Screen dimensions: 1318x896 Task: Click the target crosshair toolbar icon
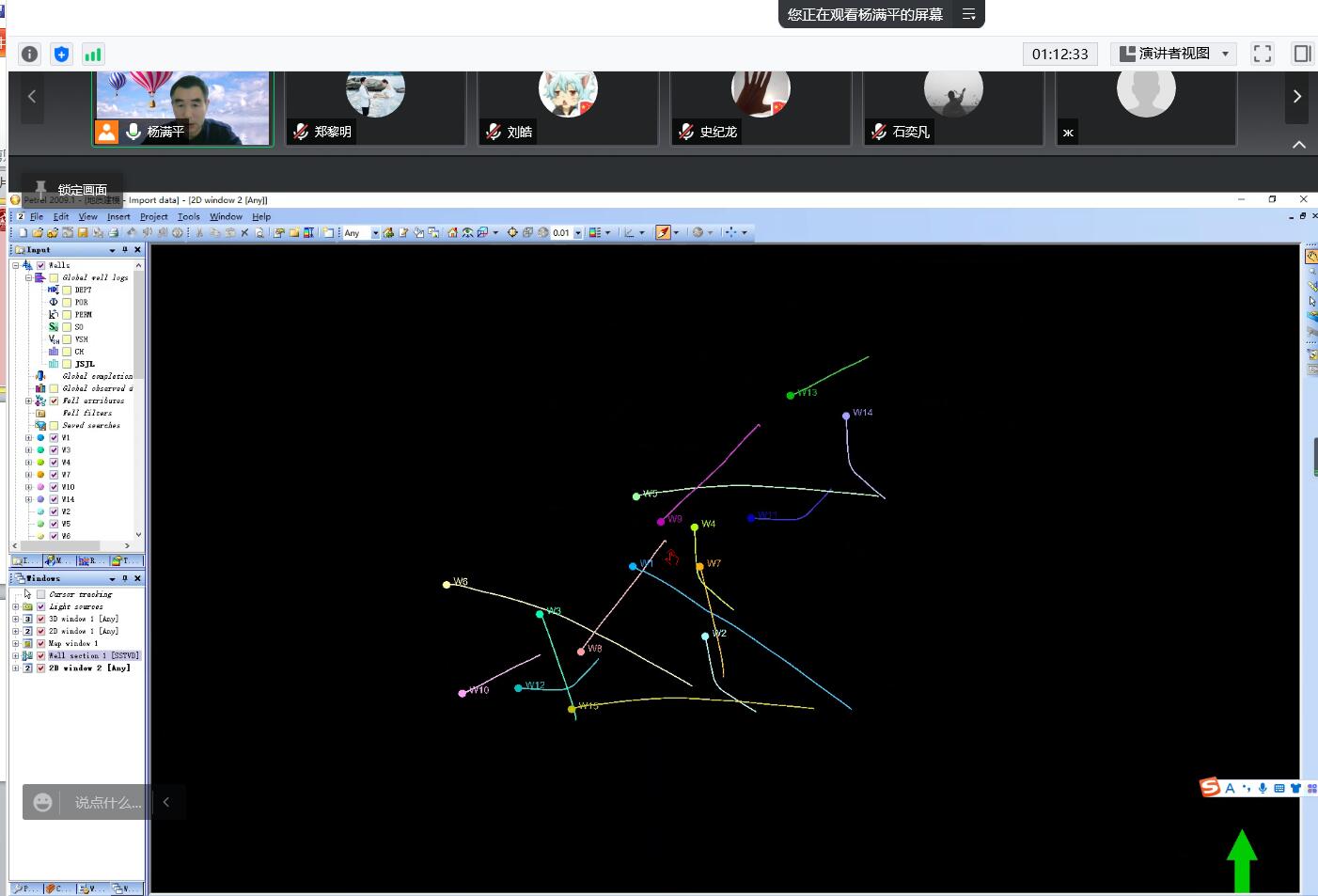tap(512, 233)
